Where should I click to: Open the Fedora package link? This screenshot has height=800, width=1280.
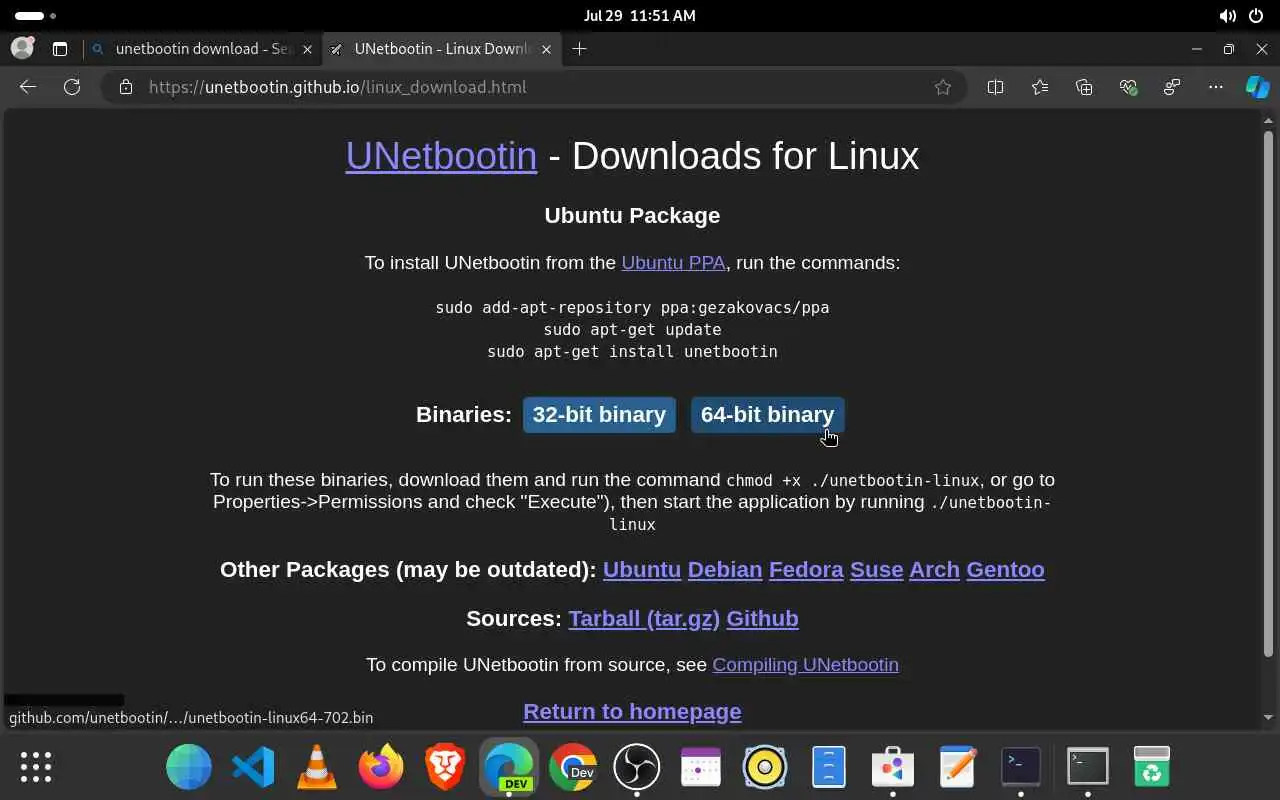click(x=806, y=569)
